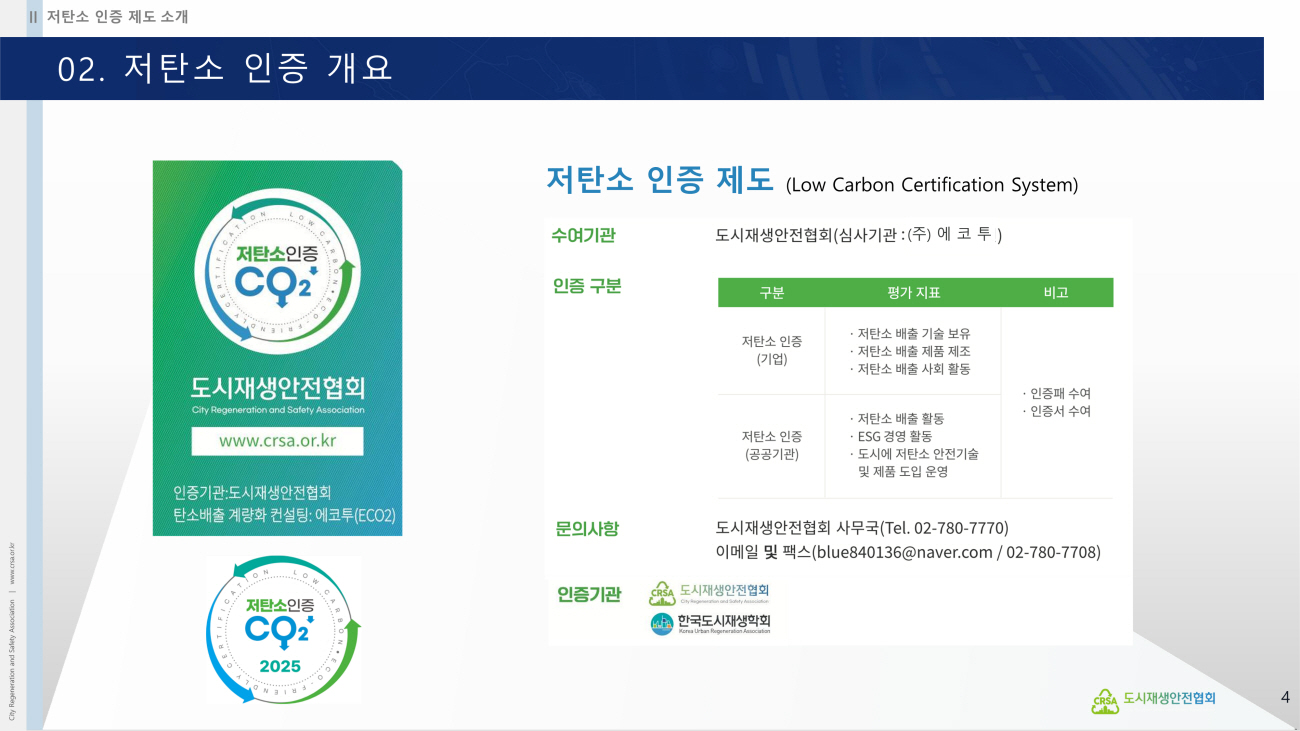This screenshot has height=731, width=1300.
Task: Click the 비고 table column header
Action: 1056,293
